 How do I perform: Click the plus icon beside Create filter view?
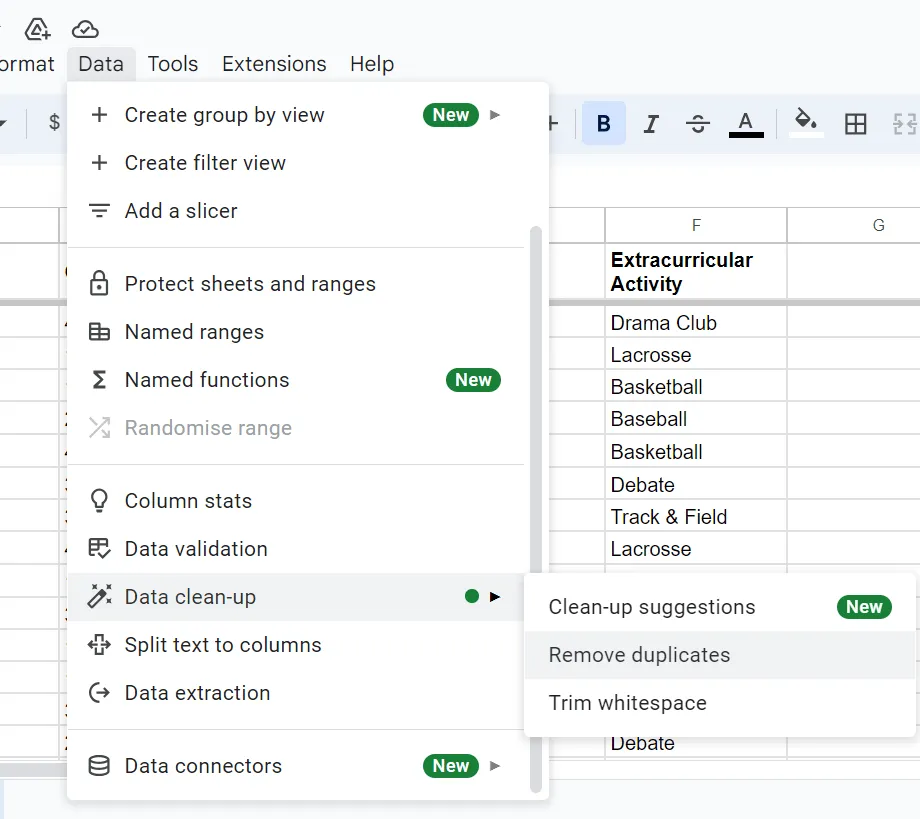pyautogui.click(x=99, y=163)
